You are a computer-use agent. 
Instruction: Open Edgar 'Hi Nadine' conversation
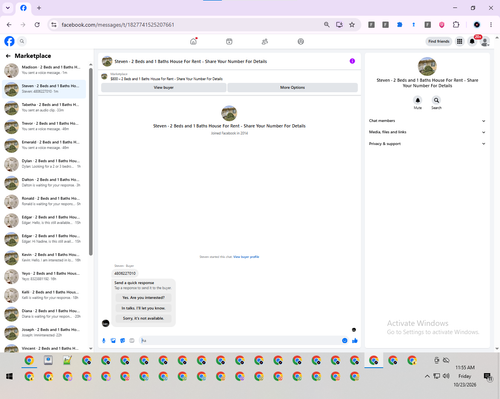tap(44, 239)
